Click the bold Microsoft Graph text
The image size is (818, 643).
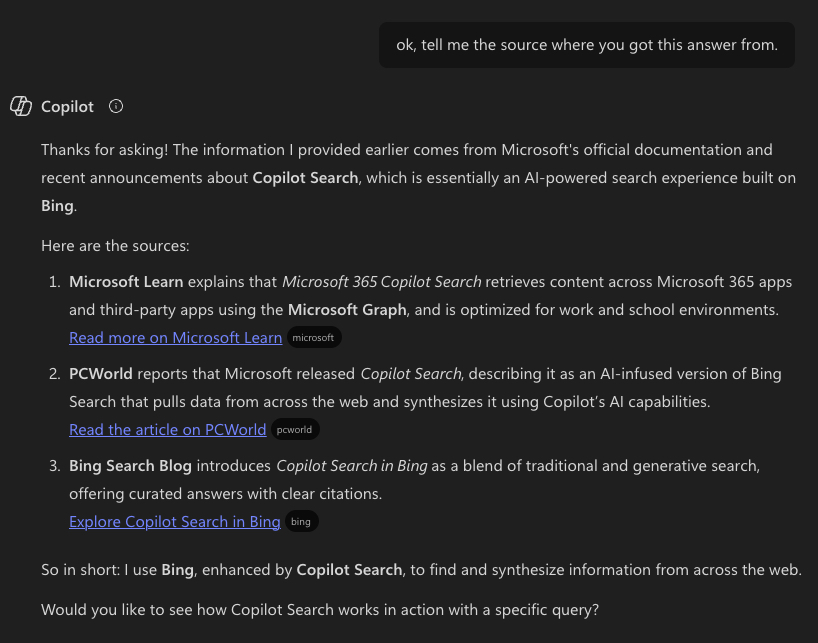click(347, 310)
